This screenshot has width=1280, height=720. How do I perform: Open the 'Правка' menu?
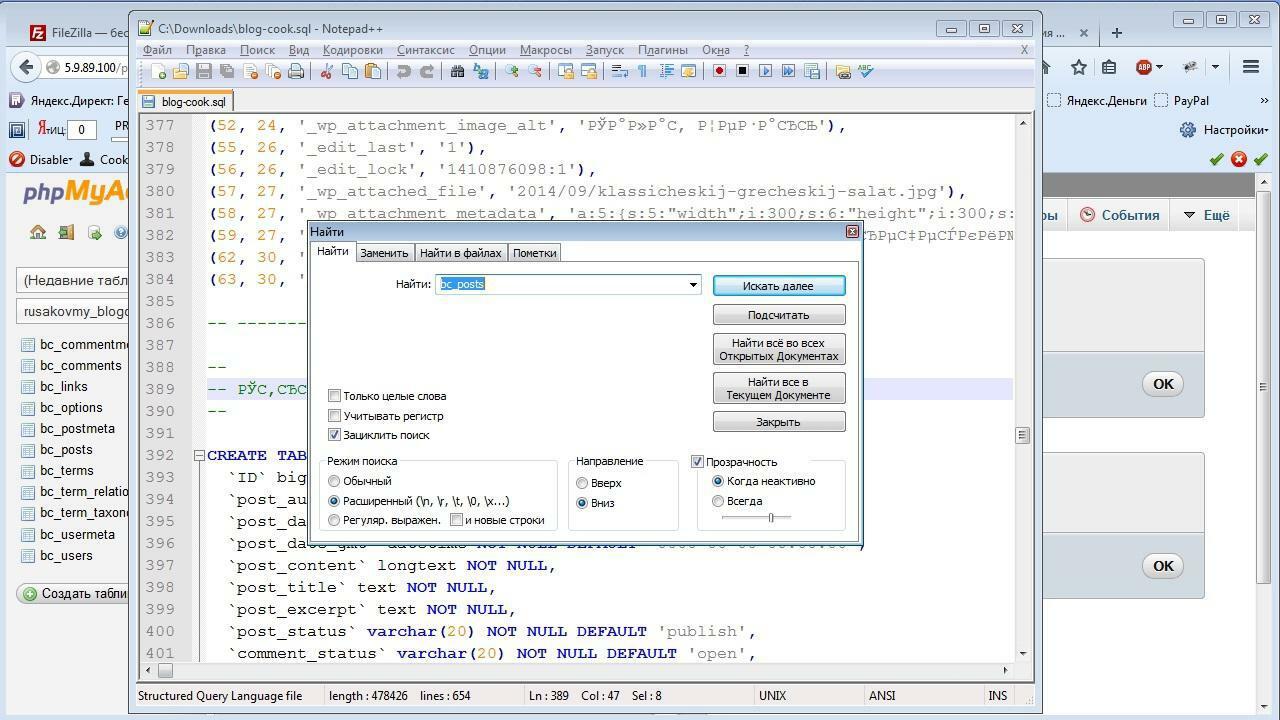205,49
